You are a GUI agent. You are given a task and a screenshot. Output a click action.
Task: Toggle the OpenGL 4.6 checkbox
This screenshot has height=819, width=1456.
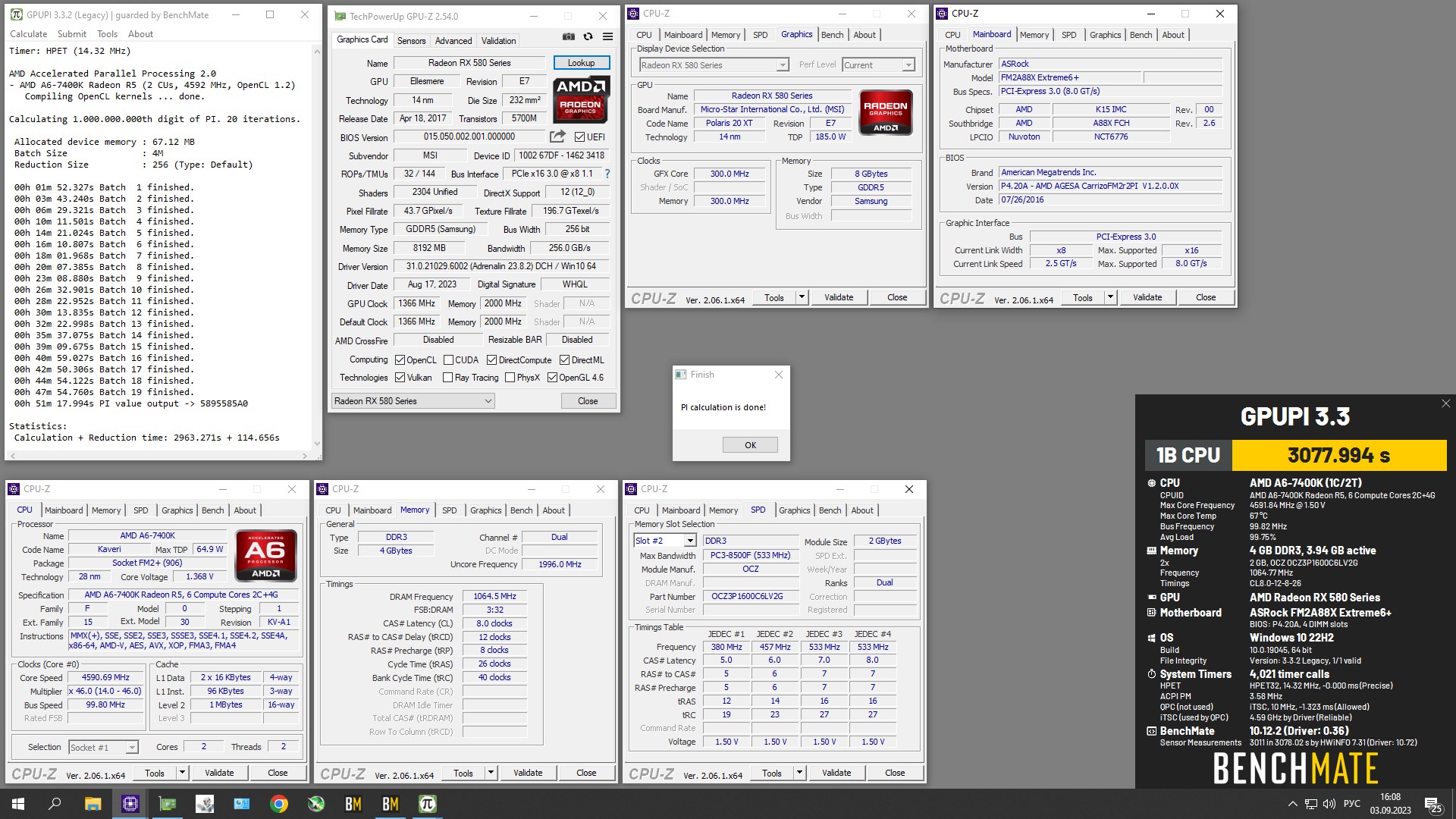point(552,378)
